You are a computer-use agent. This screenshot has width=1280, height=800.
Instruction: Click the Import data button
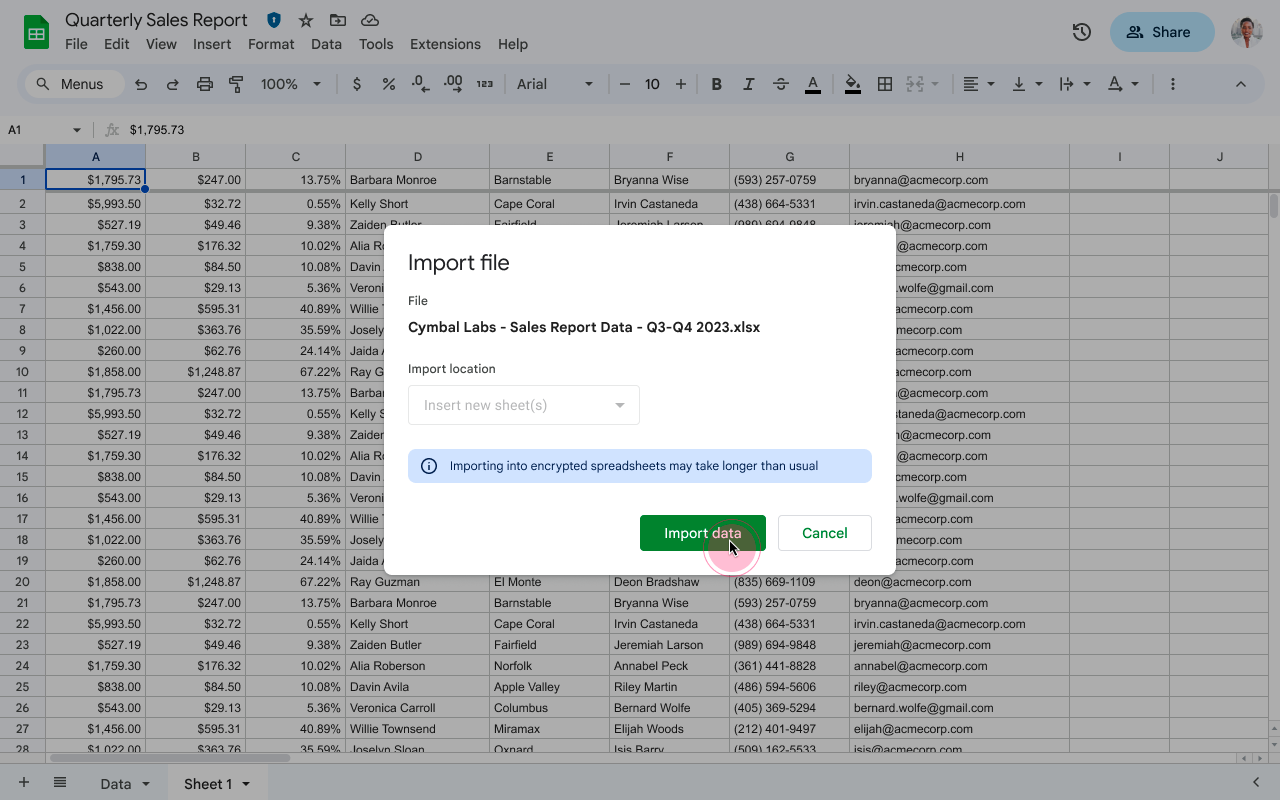coord(702,533)
